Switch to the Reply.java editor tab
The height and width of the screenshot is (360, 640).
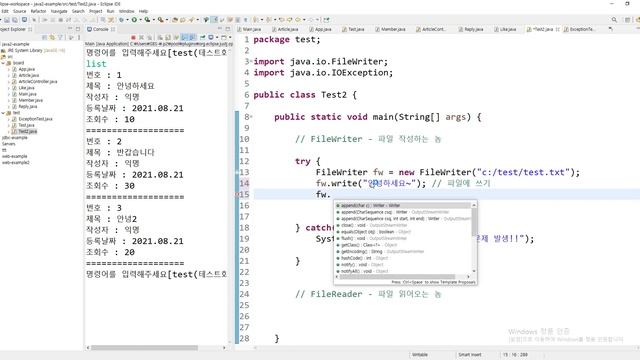point(471,29)
